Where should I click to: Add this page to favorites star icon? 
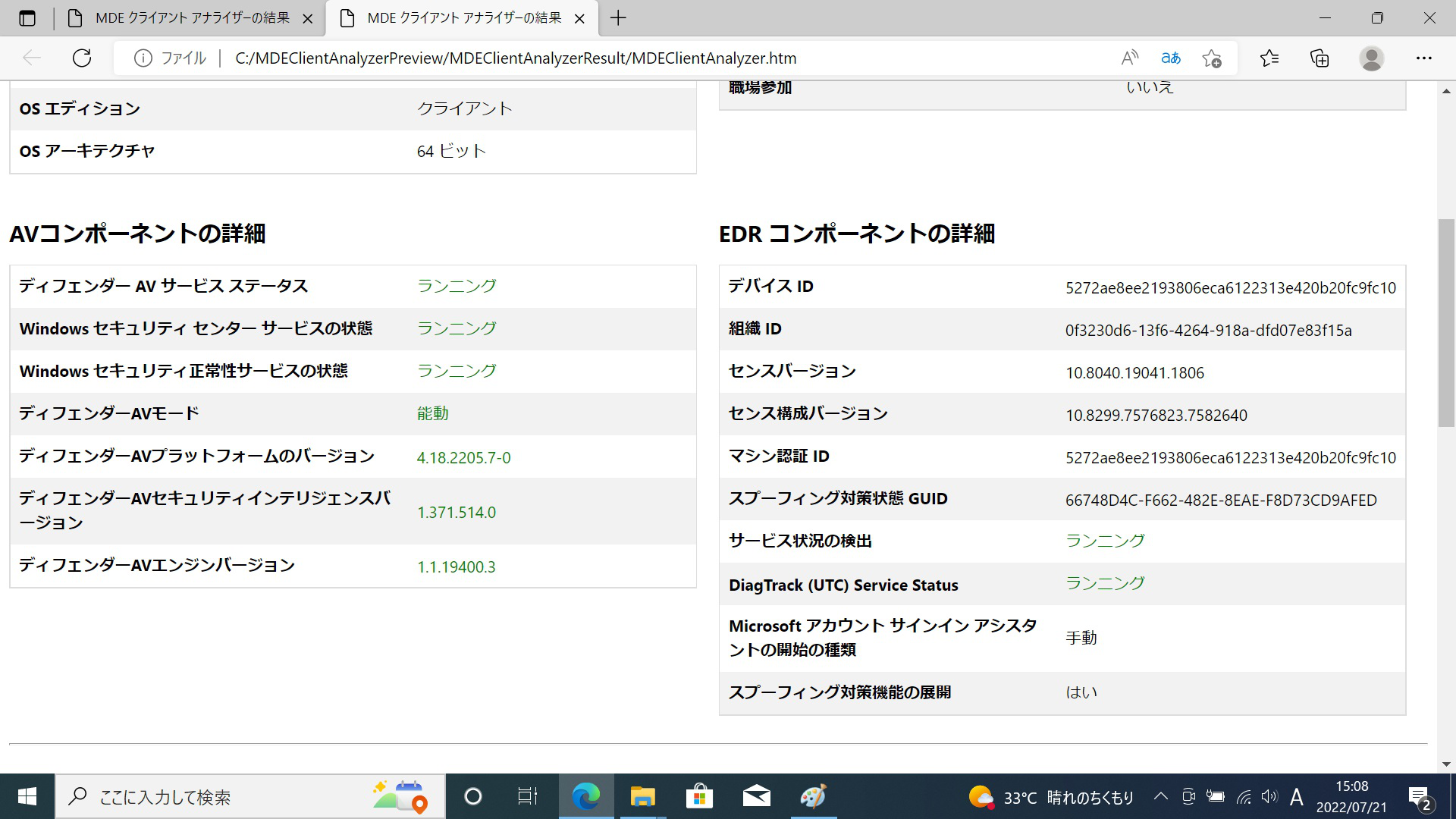coord(1211,58)
